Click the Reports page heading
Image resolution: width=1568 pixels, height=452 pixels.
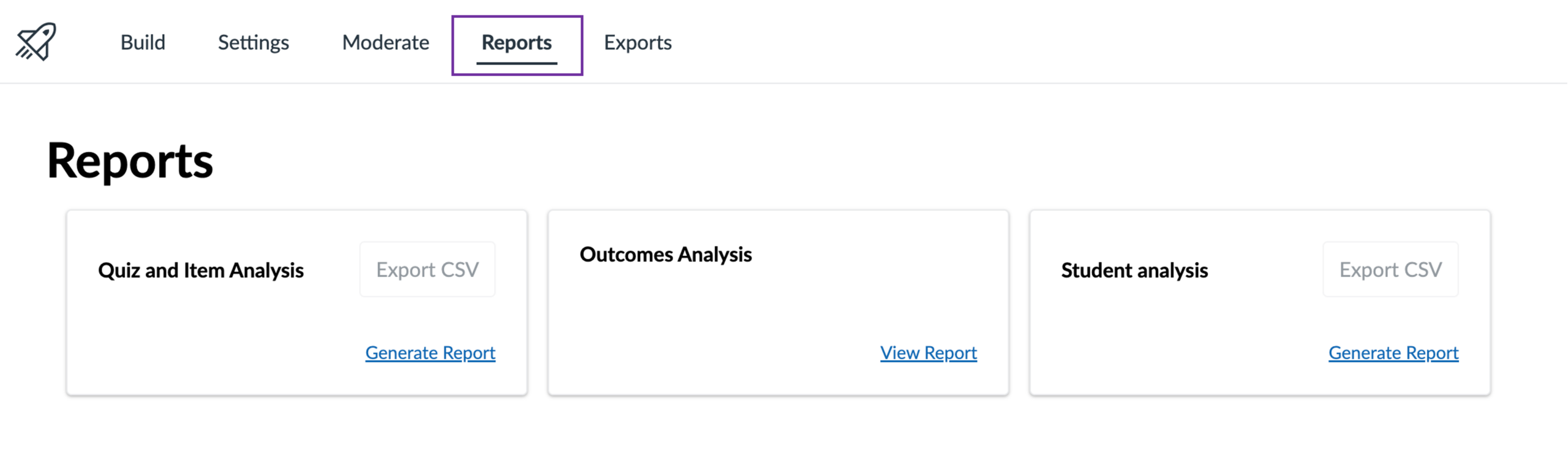click(130, 160)
